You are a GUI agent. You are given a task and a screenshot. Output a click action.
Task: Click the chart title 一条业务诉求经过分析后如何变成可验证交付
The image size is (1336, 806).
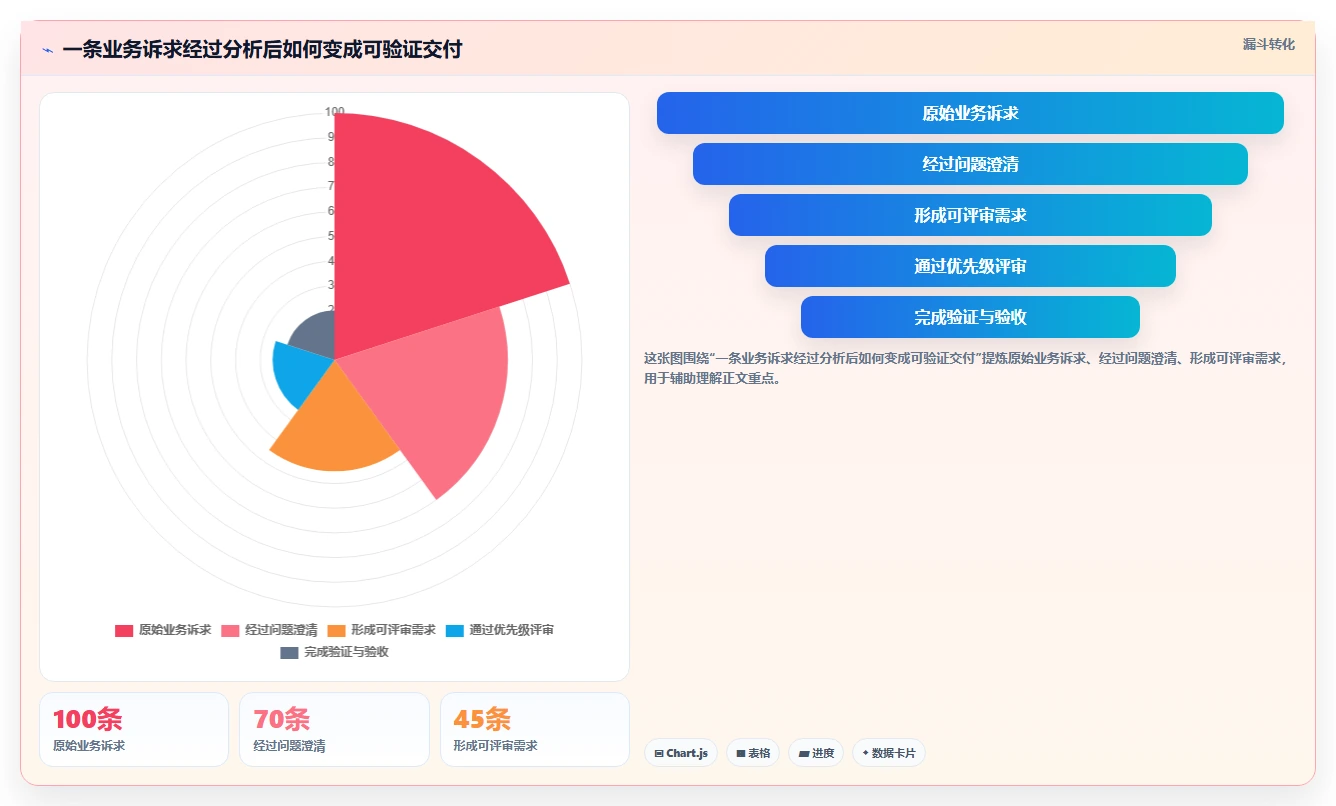(262, 50)
